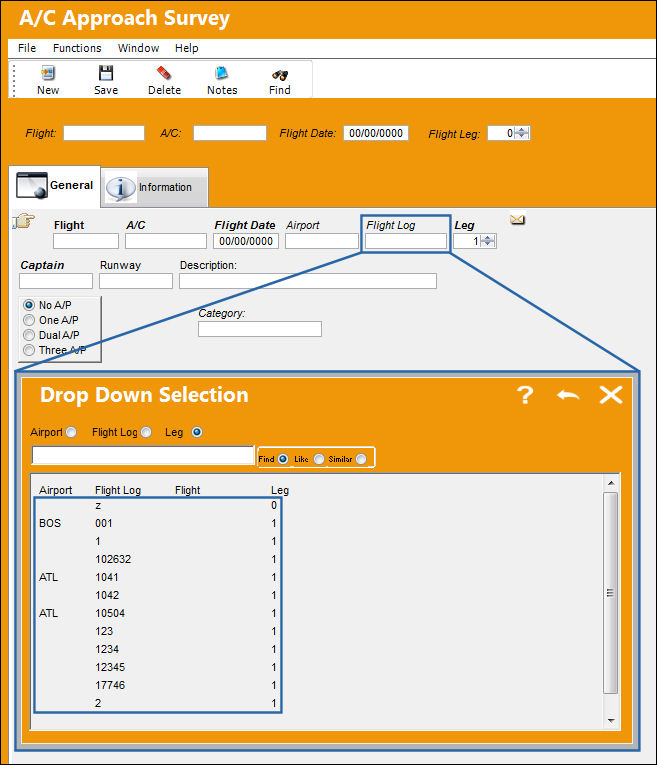The height and width of the screenshot is (765, 657).
Task: Click the Leg column header
Action: point(280,490)
